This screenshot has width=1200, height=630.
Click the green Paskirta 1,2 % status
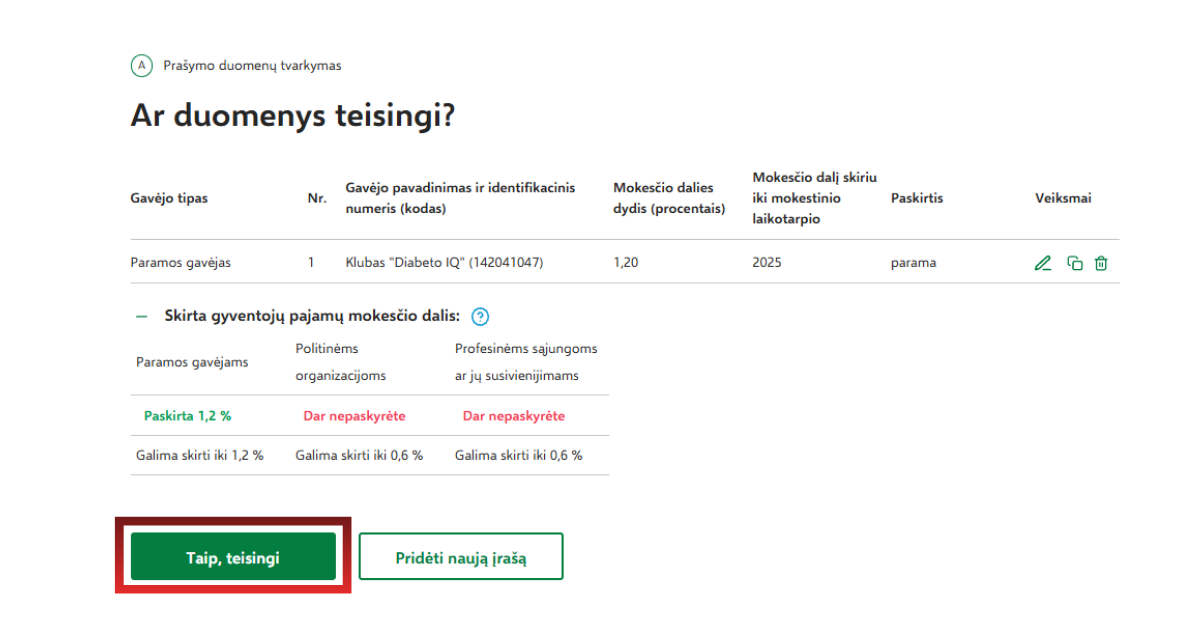pyautogui.click(x=187, y=416)
